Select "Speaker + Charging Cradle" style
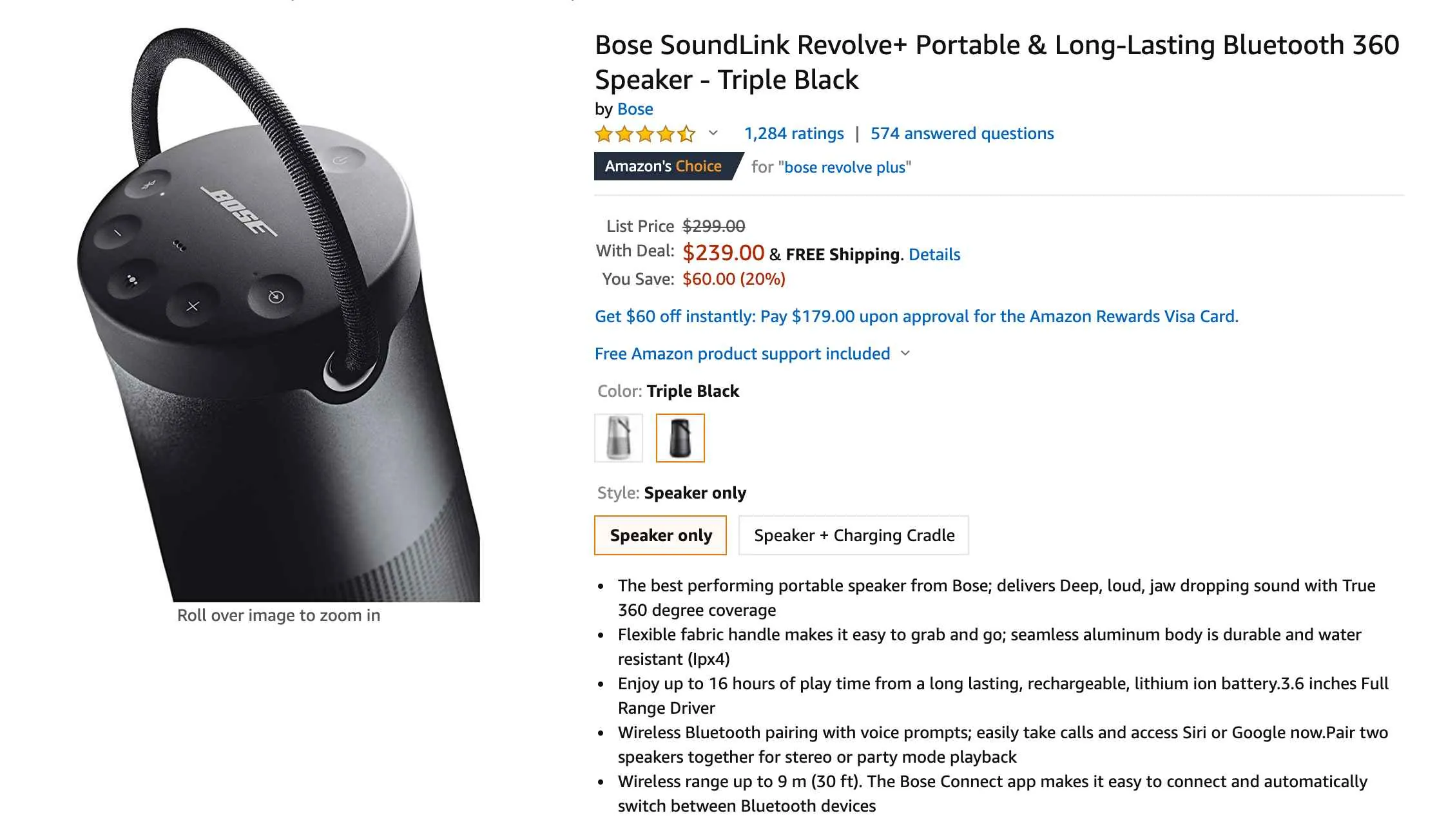The image size is (1437, 840). (854, 535)
